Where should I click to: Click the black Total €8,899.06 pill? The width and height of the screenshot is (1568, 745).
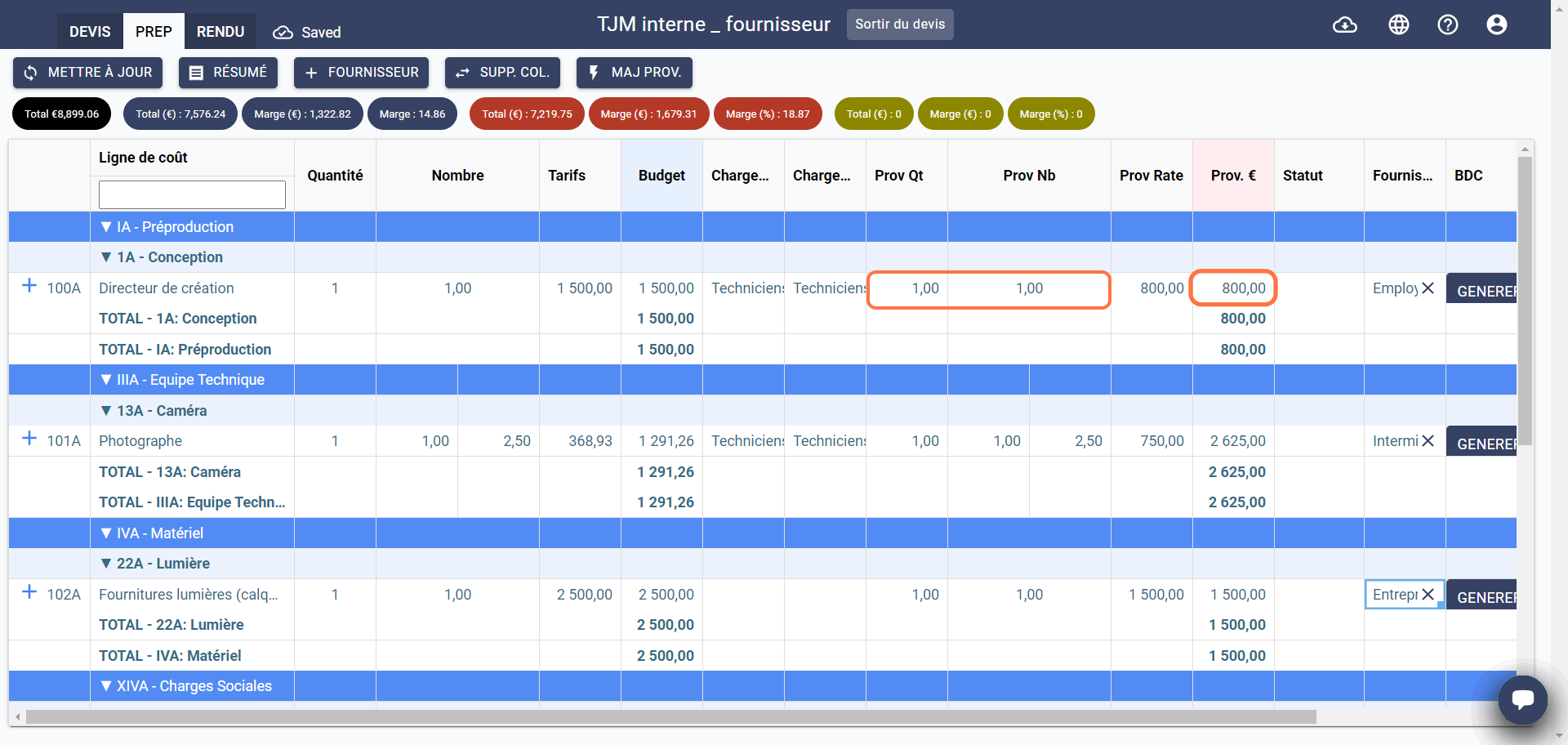click(x=62, y=114)
